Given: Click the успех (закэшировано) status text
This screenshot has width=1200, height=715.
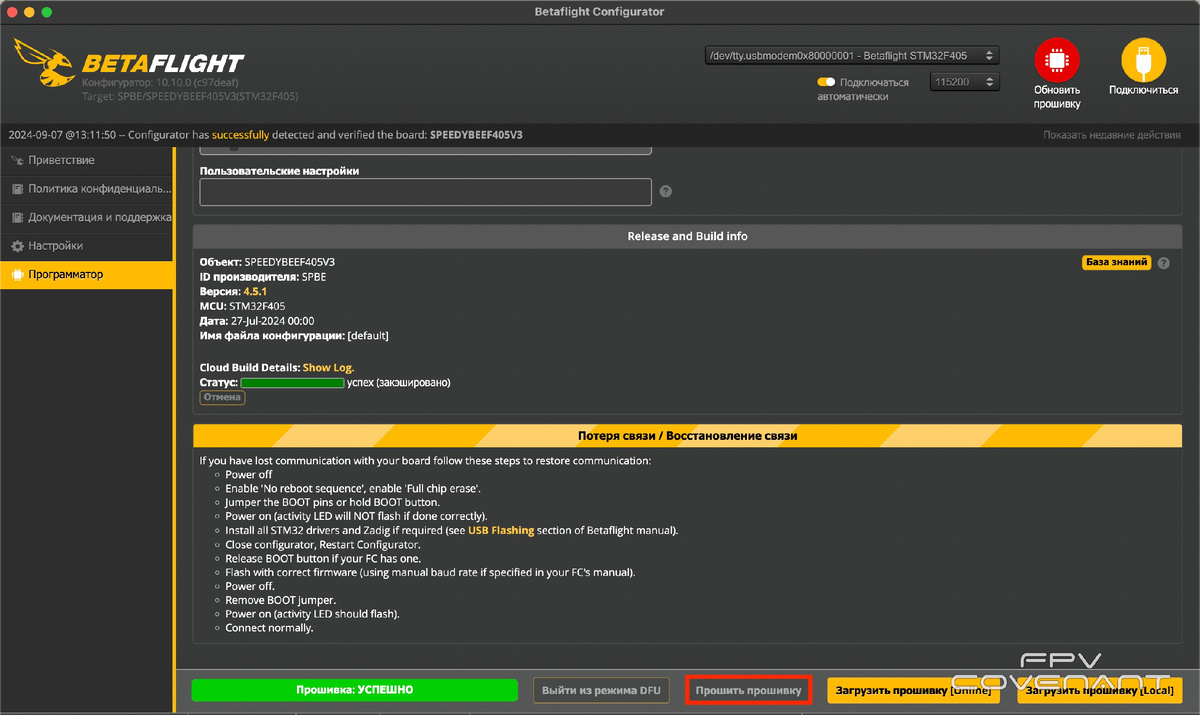Looking at the screenshot, I should 399,383.
